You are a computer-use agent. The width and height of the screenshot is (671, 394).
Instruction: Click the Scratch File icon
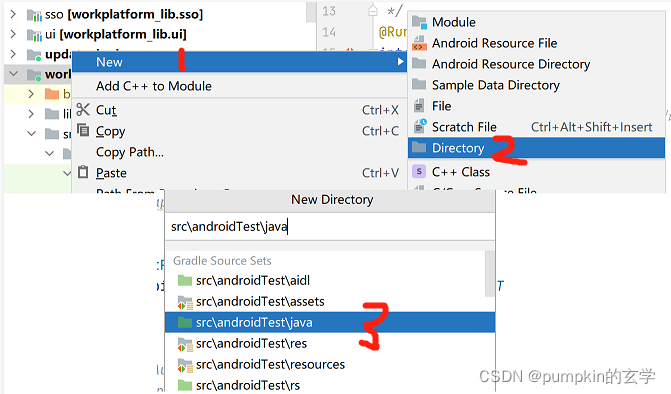coord(419,127)
